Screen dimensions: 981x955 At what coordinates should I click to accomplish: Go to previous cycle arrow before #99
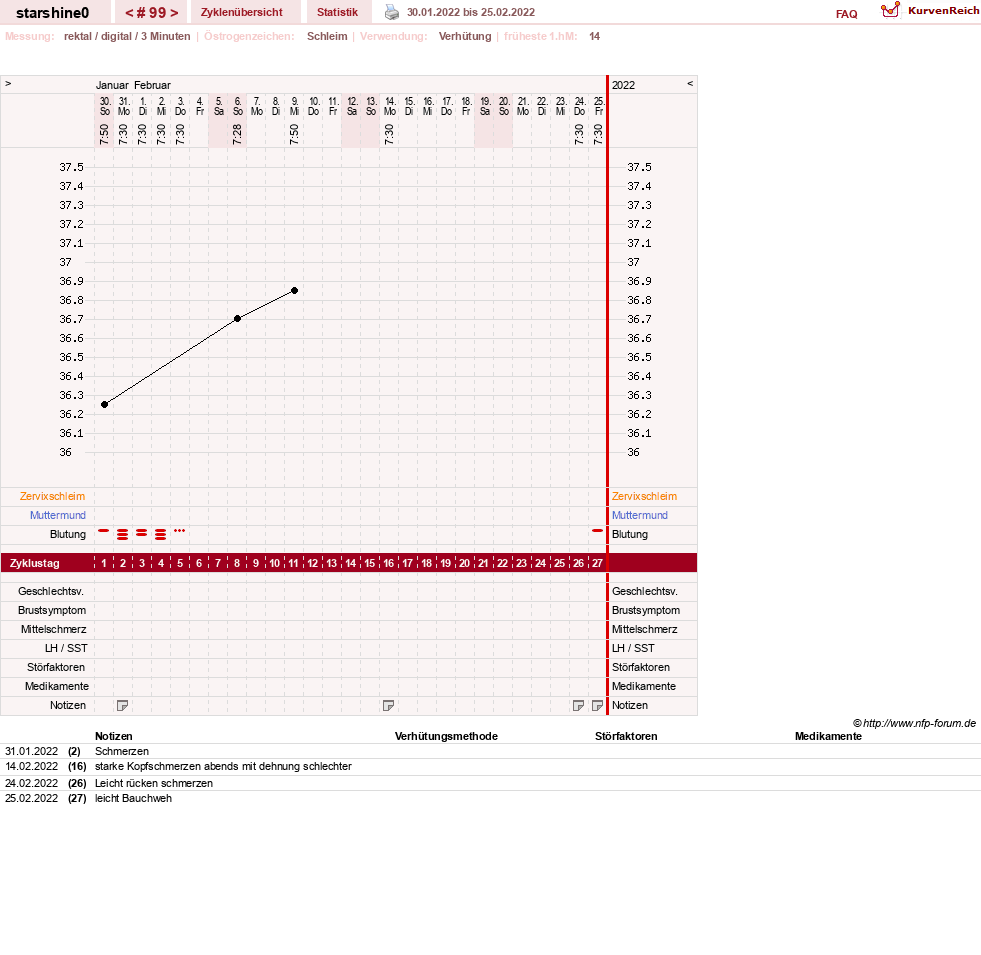point(130,13)
